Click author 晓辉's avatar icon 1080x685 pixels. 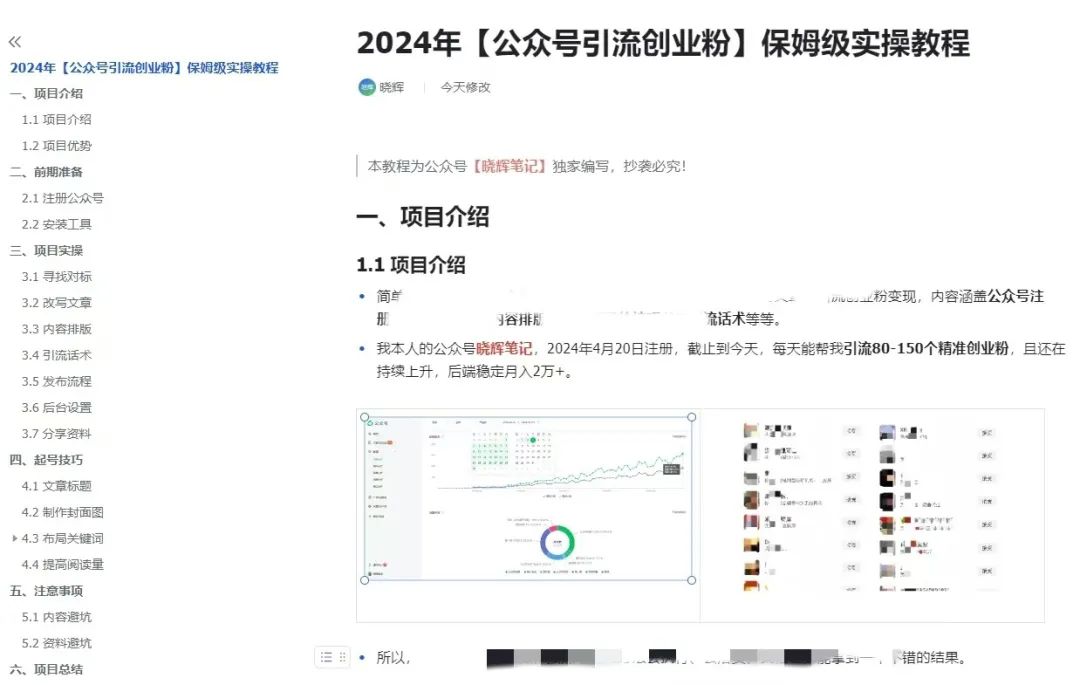366,87
